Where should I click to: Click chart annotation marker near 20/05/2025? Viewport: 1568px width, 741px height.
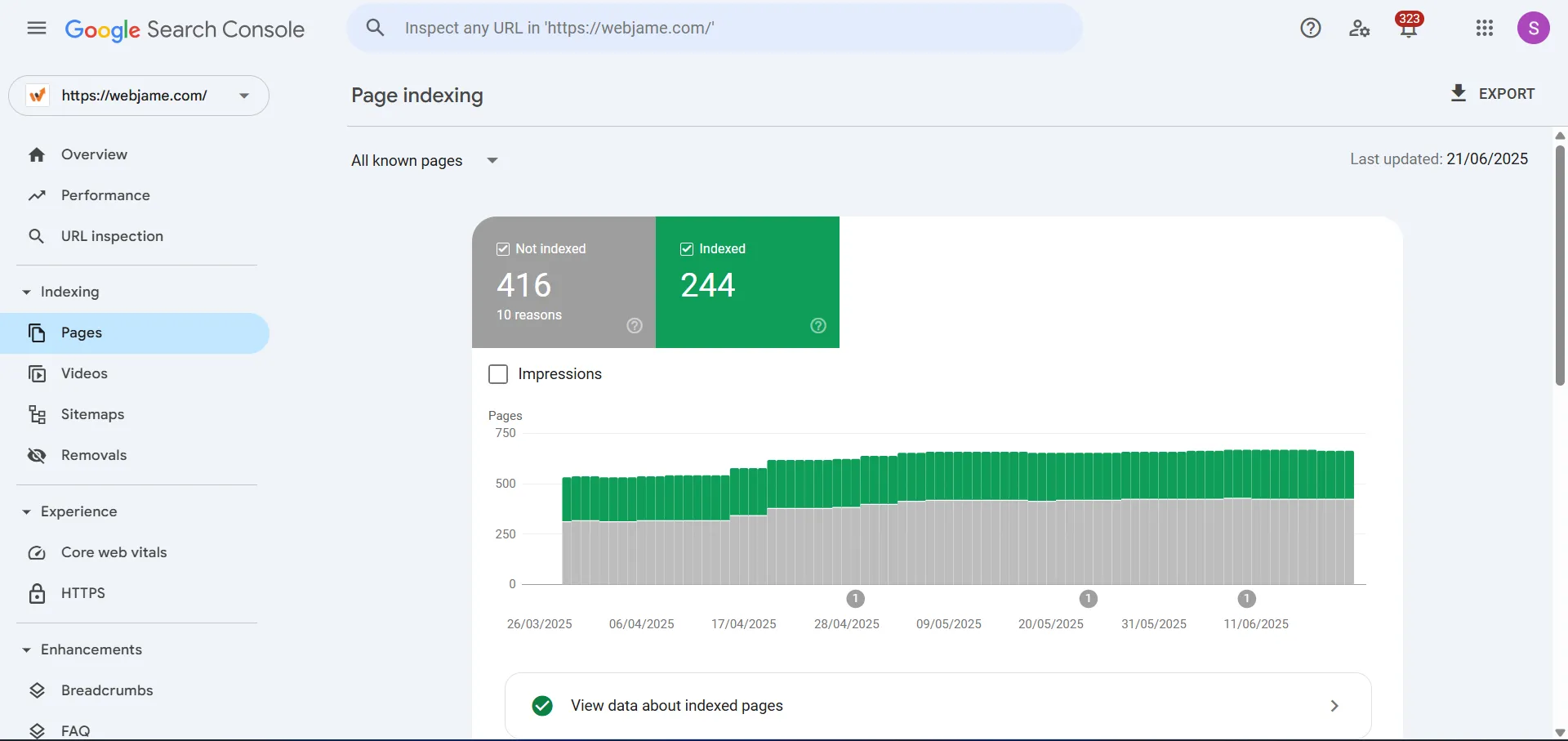1088,599
